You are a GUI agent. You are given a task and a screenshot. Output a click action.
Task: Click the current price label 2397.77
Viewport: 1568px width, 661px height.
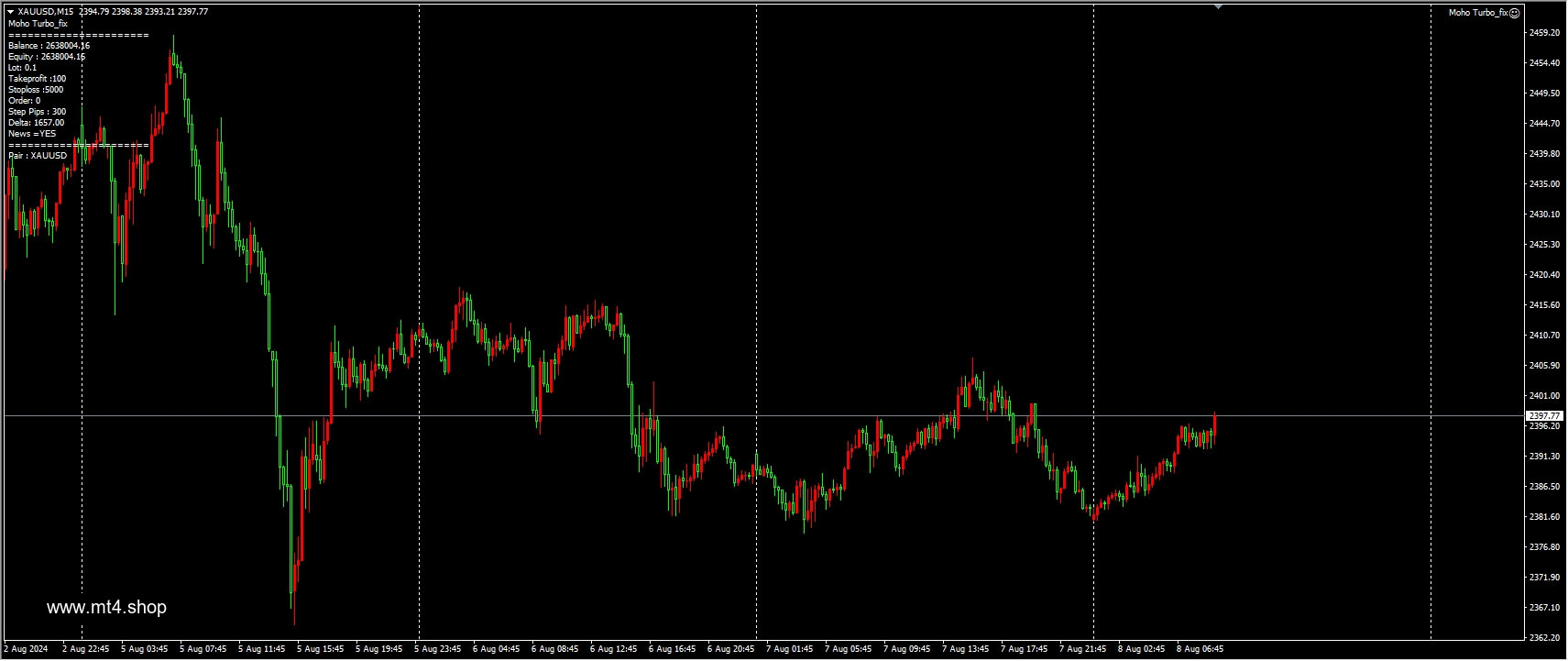(x=1545, y=416)
